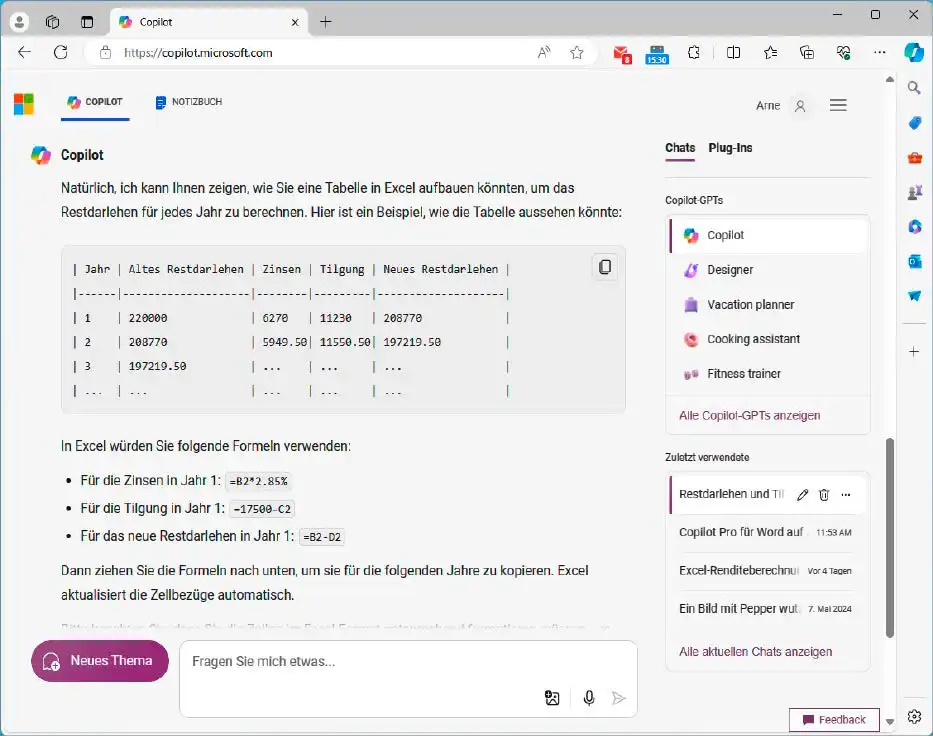Viewport: 933px width, 736px height.
Task: Delete the Restdarlehen chat
Action: tap(824, 494)
